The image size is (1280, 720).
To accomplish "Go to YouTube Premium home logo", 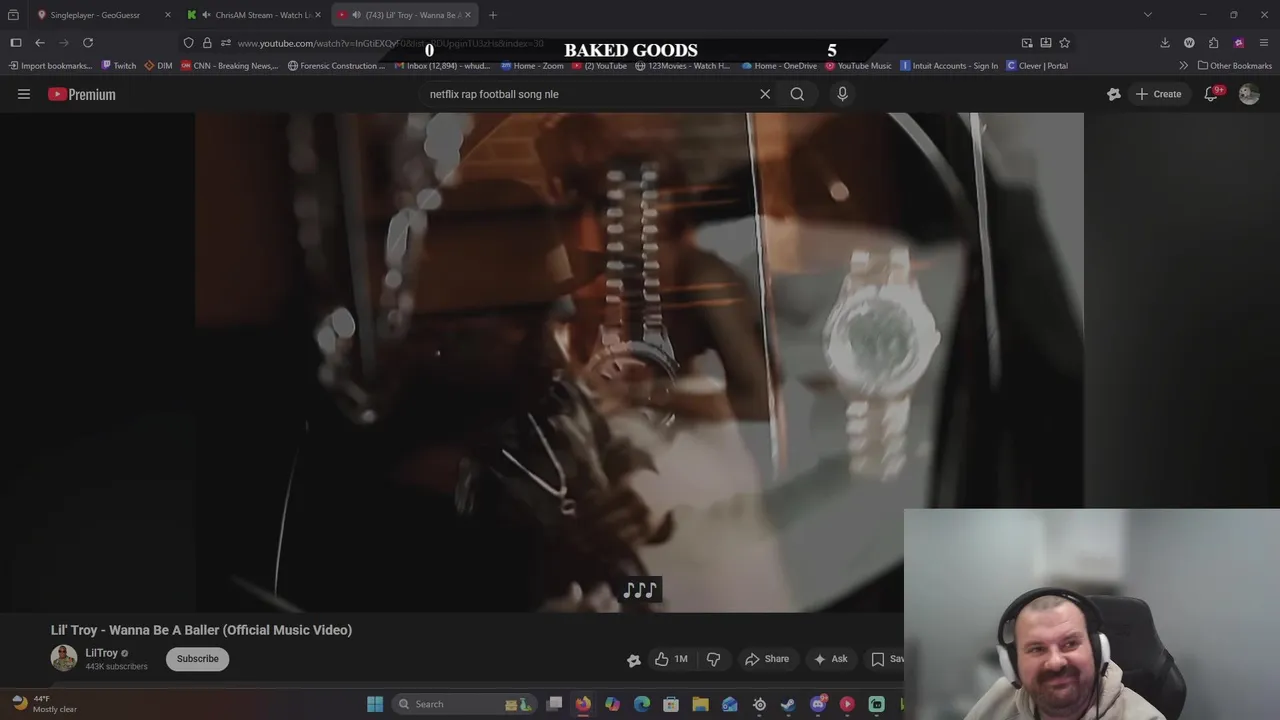I will point(82,94).
